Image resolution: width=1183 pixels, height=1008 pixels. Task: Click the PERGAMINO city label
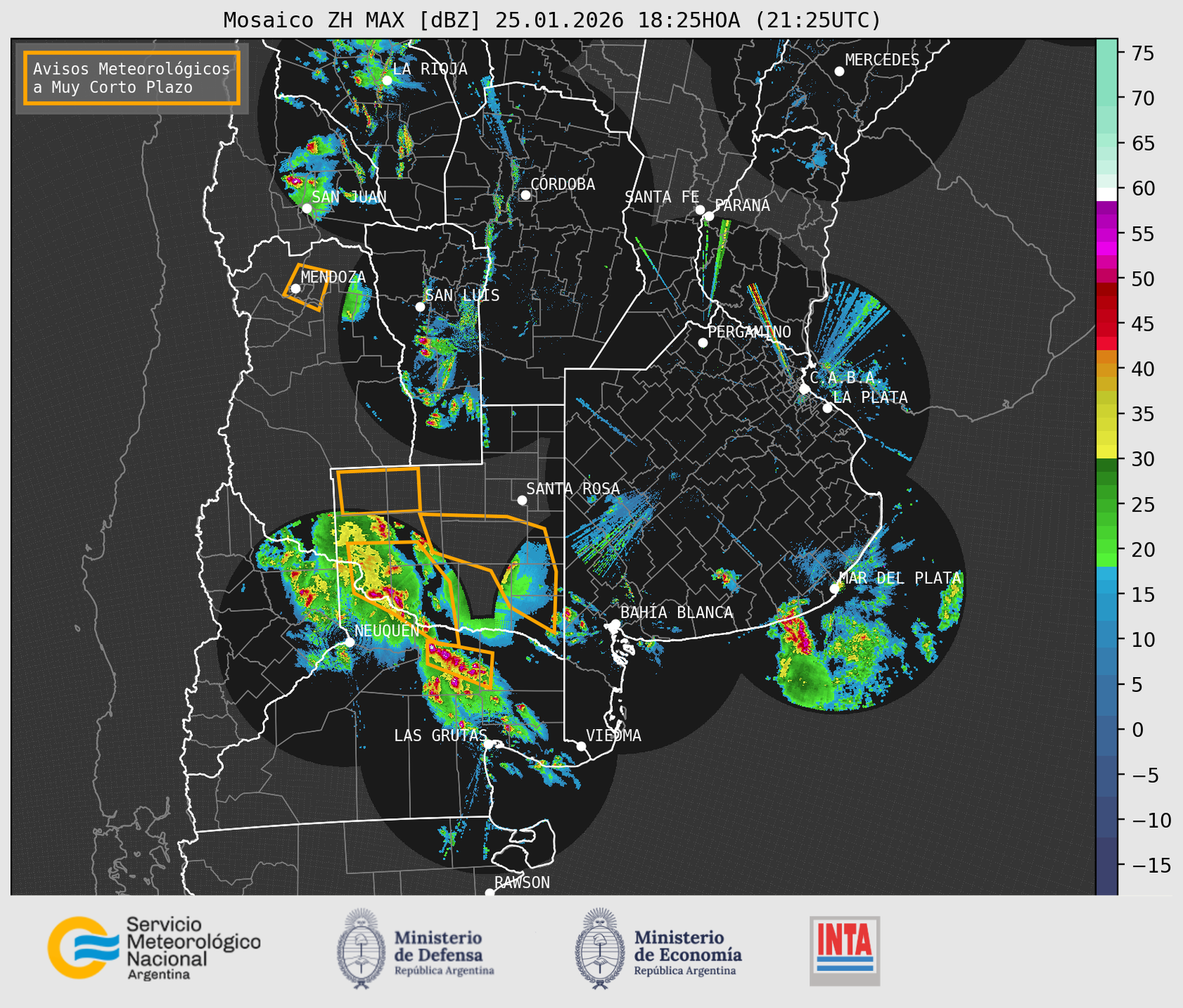tap(750, 332)
